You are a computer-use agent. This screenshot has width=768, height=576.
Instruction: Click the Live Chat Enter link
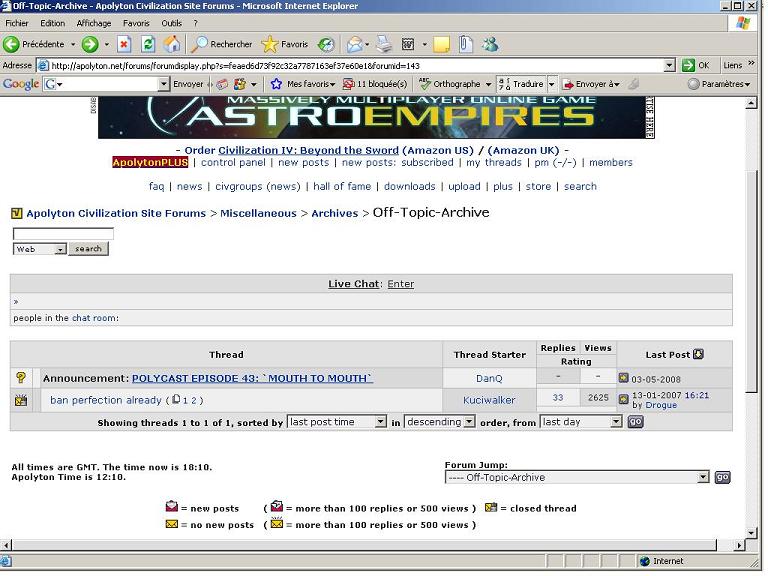coord(400,284)
